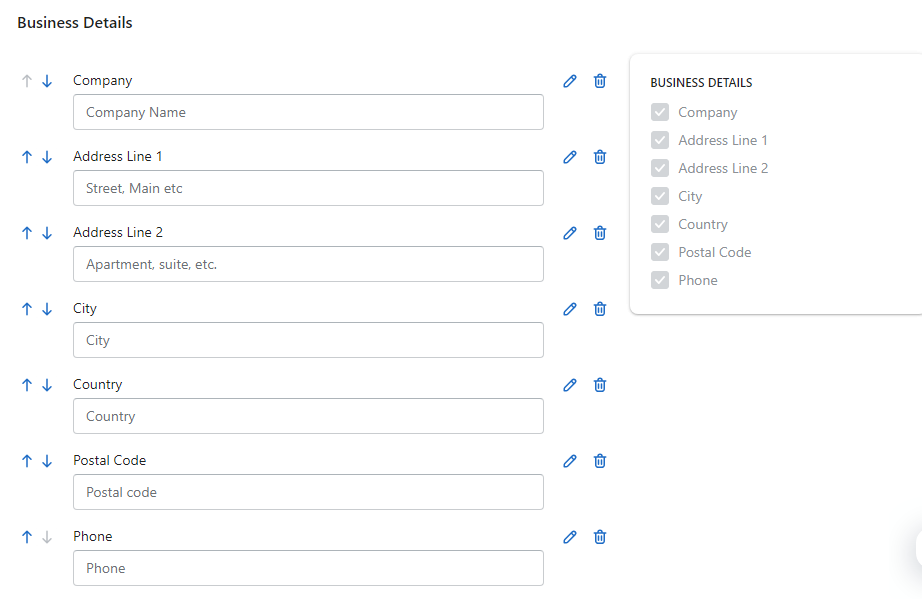Select the Postal code input field

(308, 492)
